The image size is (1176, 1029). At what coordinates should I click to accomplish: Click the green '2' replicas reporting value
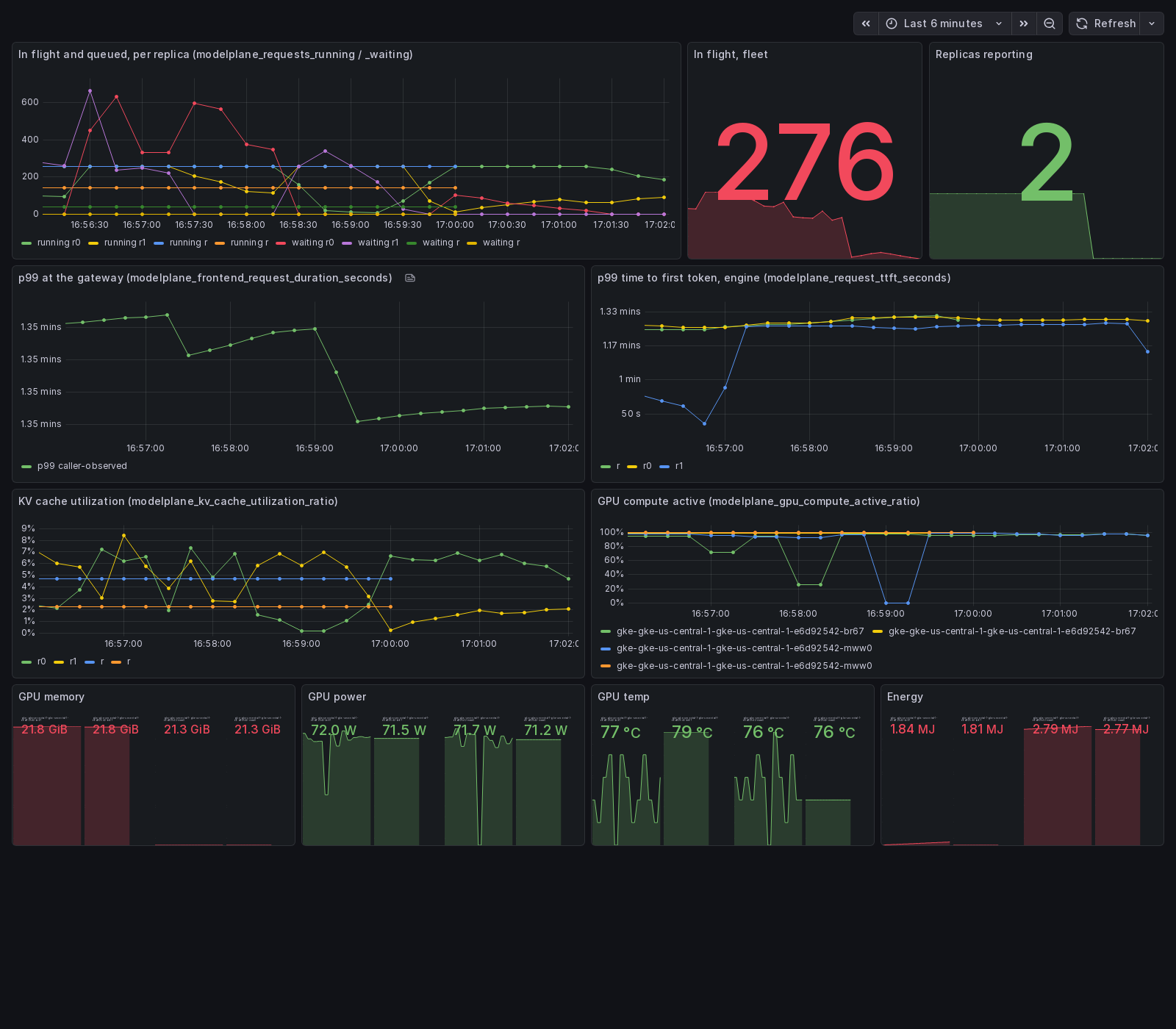click(x=1047, y=162)
